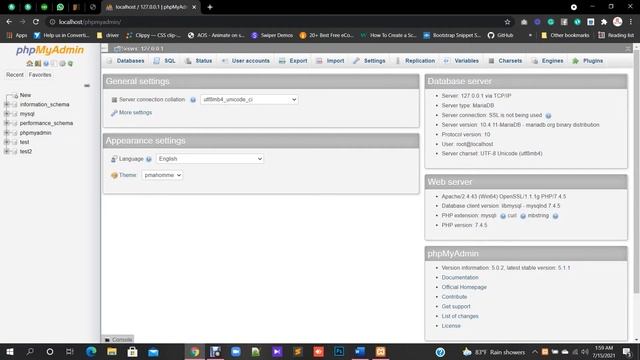Image resolution: width=640 pixels, height=360 pixels.
Task: Open the Theme dropdown
Action: click(162, 175)
